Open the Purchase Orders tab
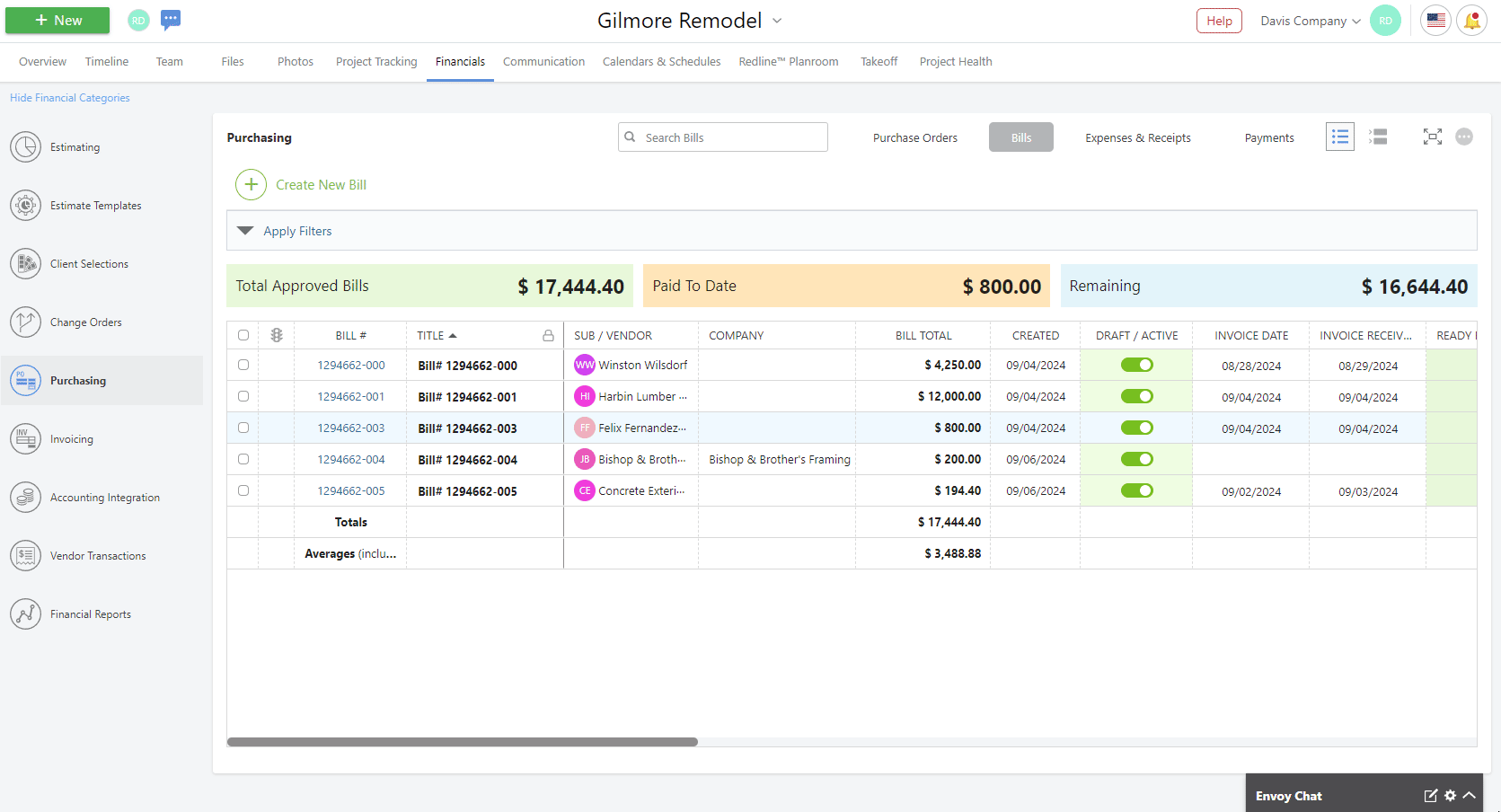The width and height of the screenshot is (1501, 812). 914,137
